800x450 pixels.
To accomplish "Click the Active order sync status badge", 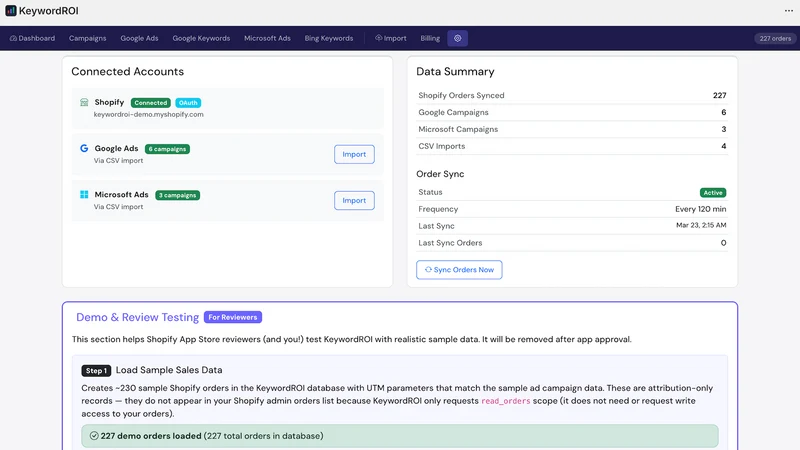I will [713, 193].
